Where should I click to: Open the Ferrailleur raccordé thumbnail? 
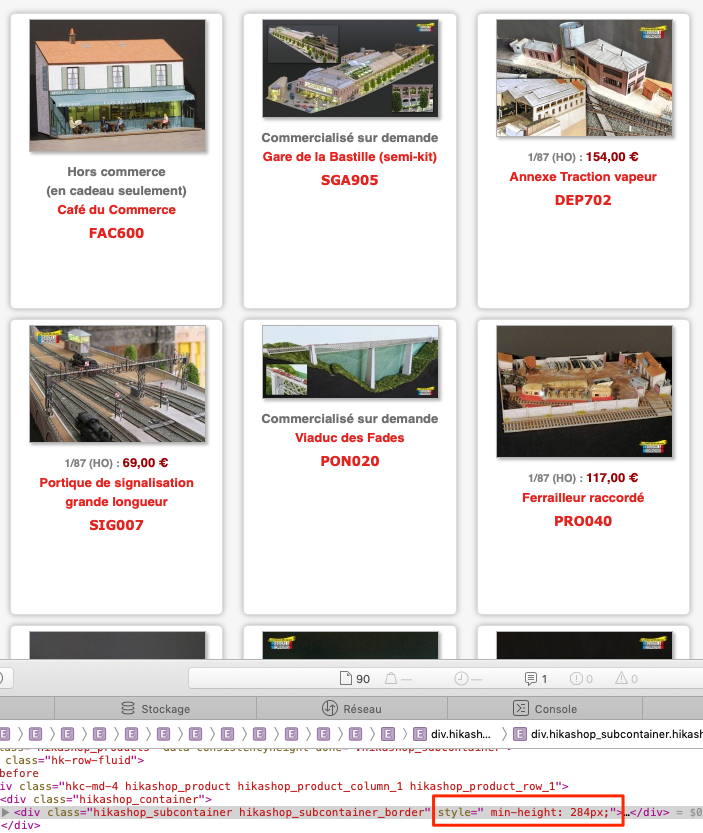(x=584, y=392)
